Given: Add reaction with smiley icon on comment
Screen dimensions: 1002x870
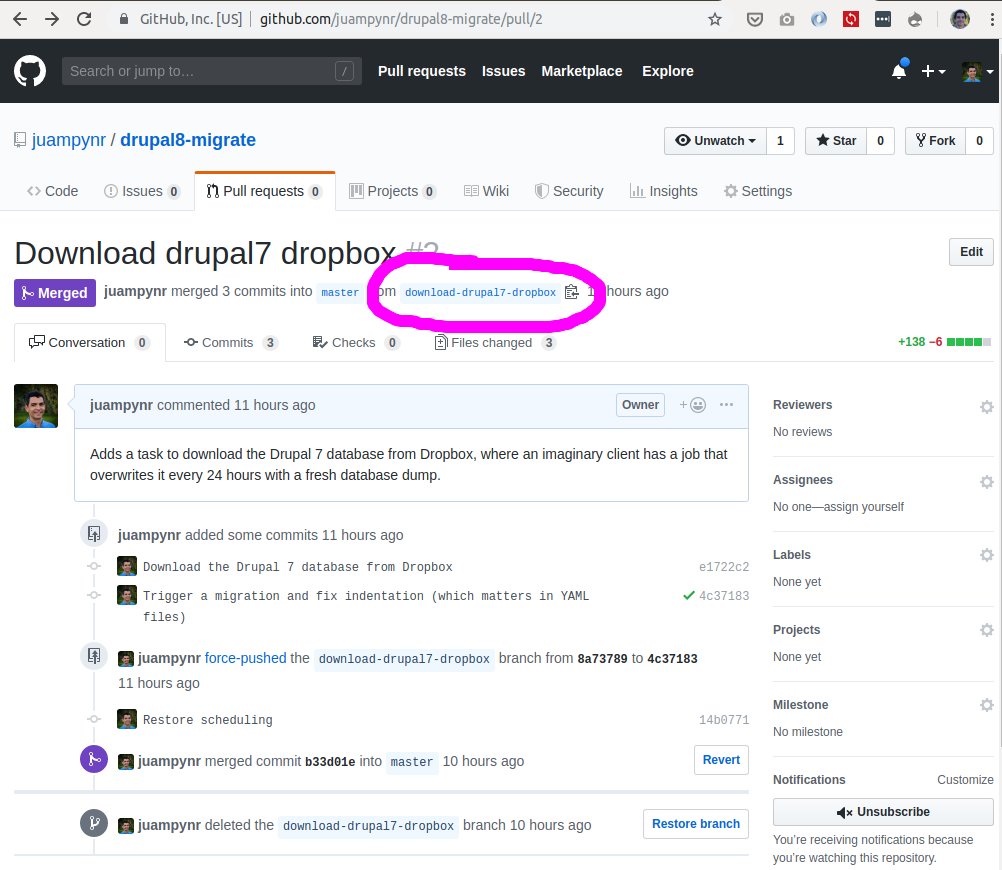Looking at the screenshot, I should pos(693,405).
